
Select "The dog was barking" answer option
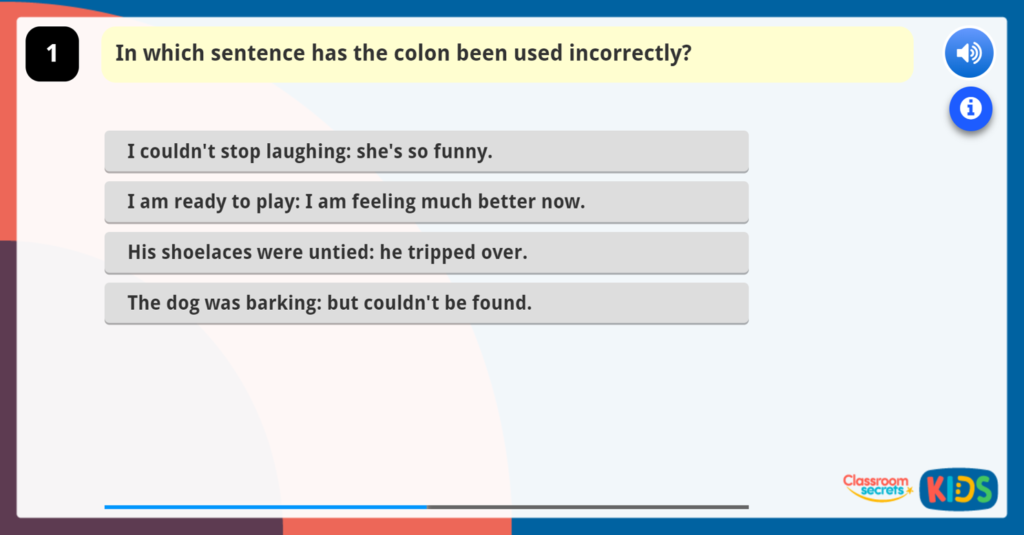tap(426, 303)
